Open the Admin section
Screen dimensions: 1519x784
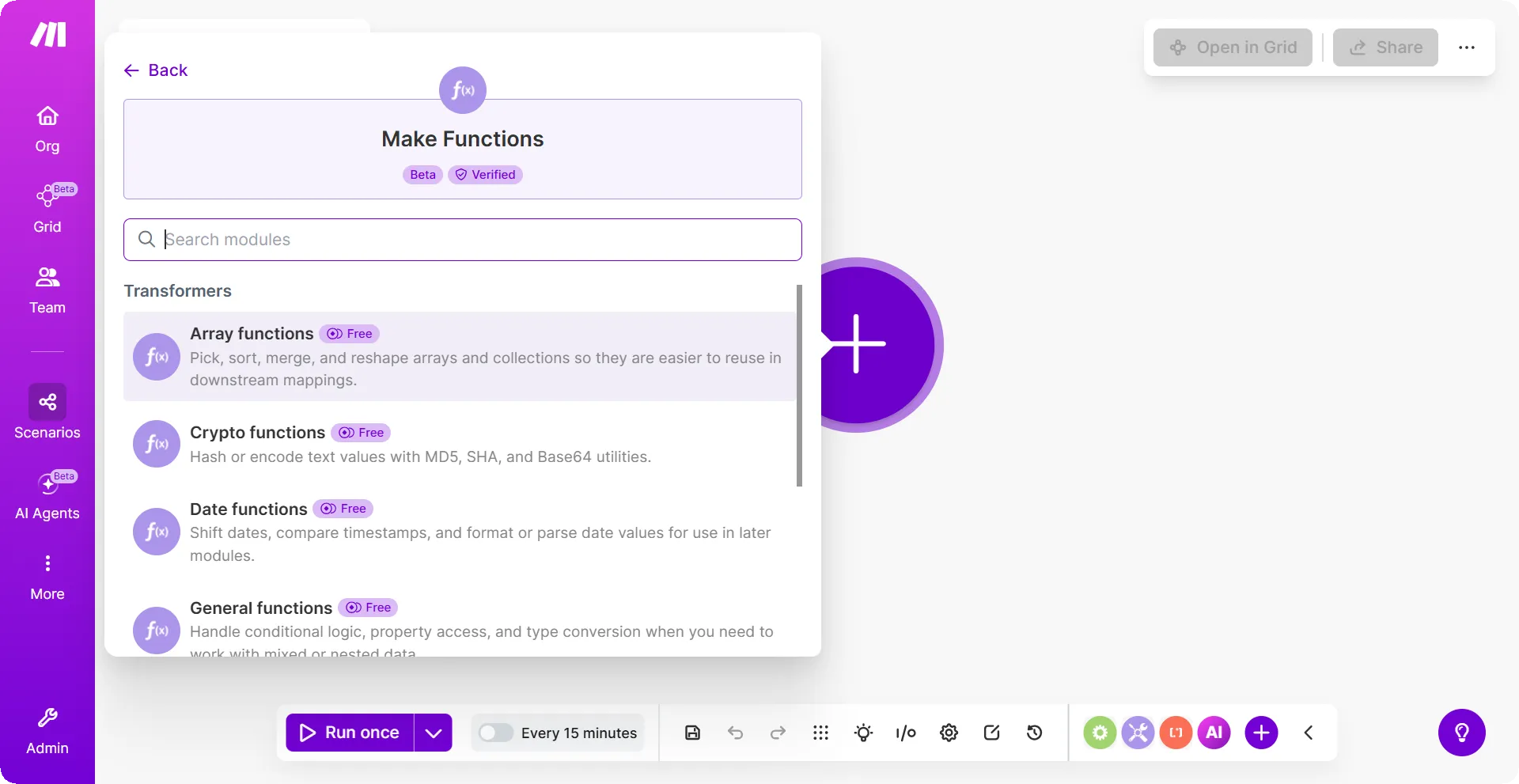[x=47, y=732]
